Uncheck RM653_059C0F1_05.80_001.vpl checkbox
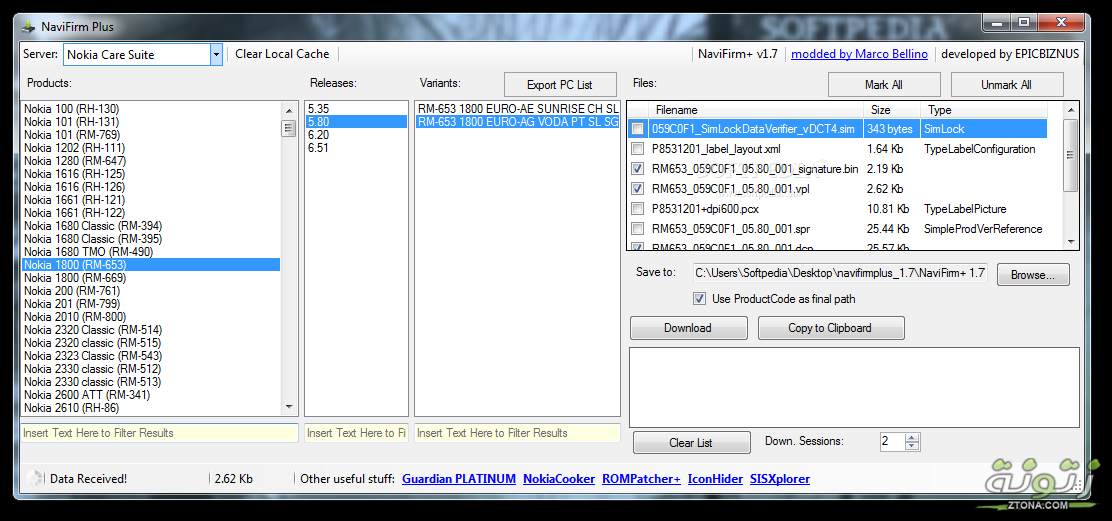 (638, 189)
